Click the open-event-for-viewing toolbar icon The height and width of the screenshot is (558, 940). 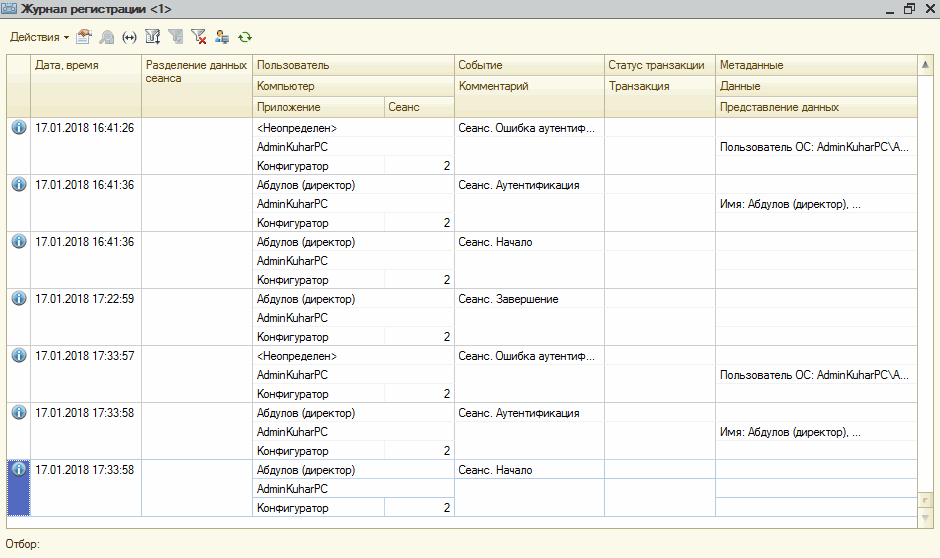tap(84, 37)
